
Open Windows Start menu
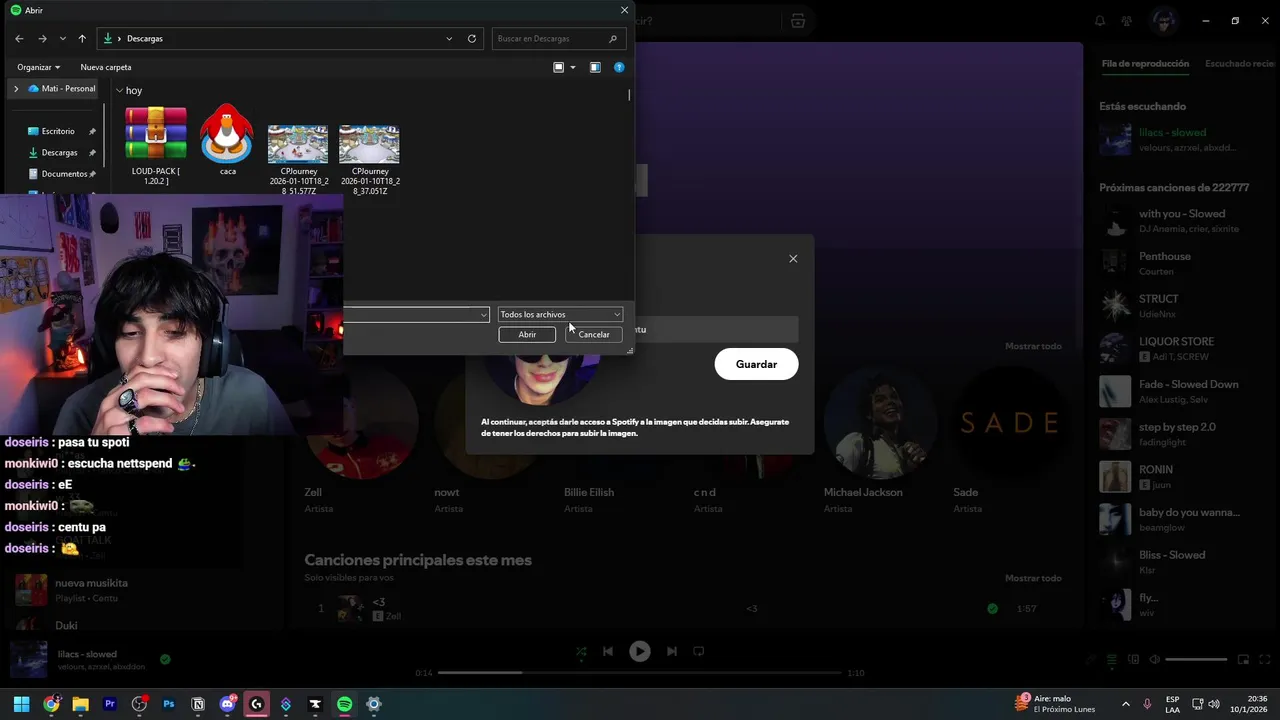21,704
